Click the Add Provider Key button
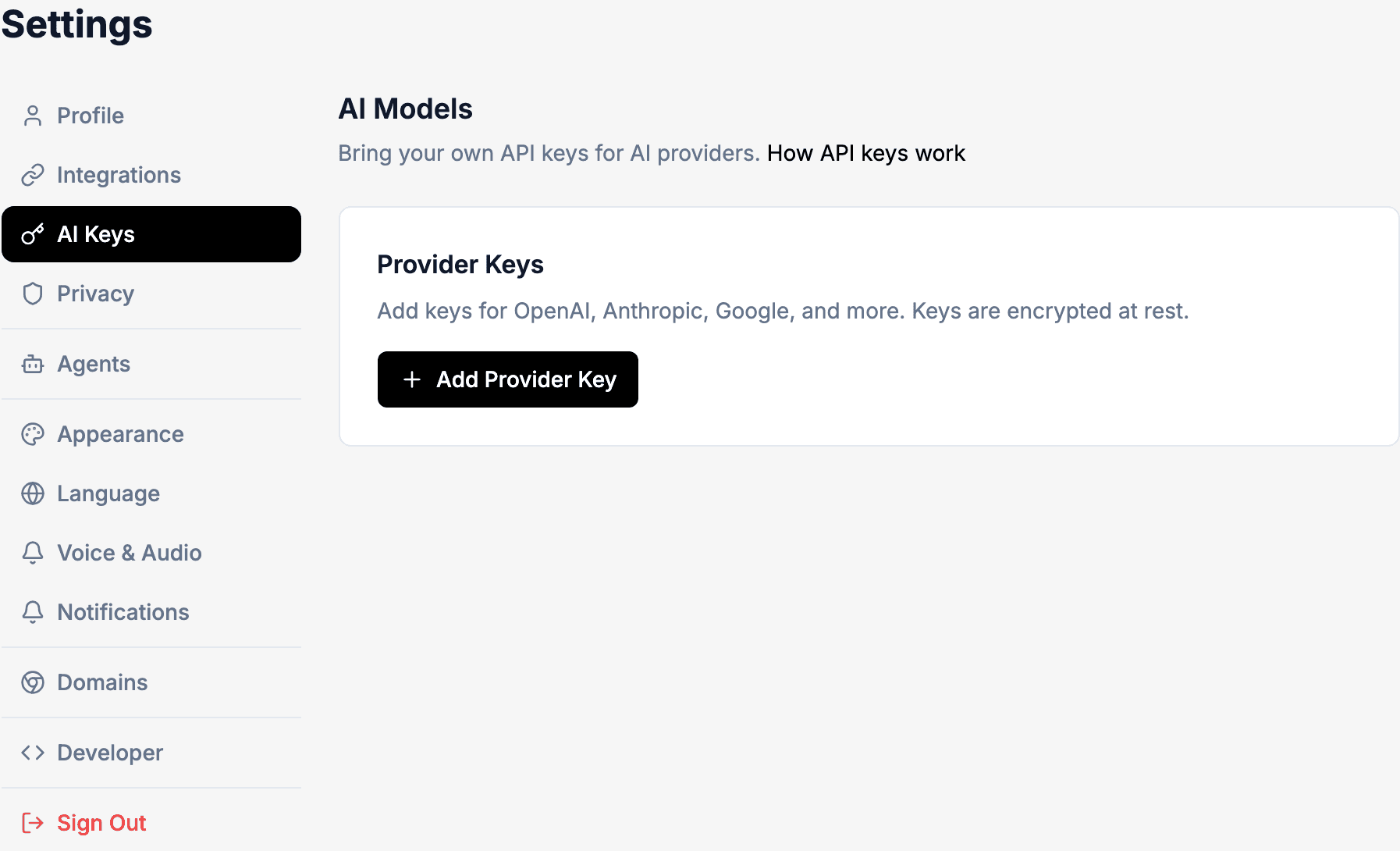 [507, 379]
